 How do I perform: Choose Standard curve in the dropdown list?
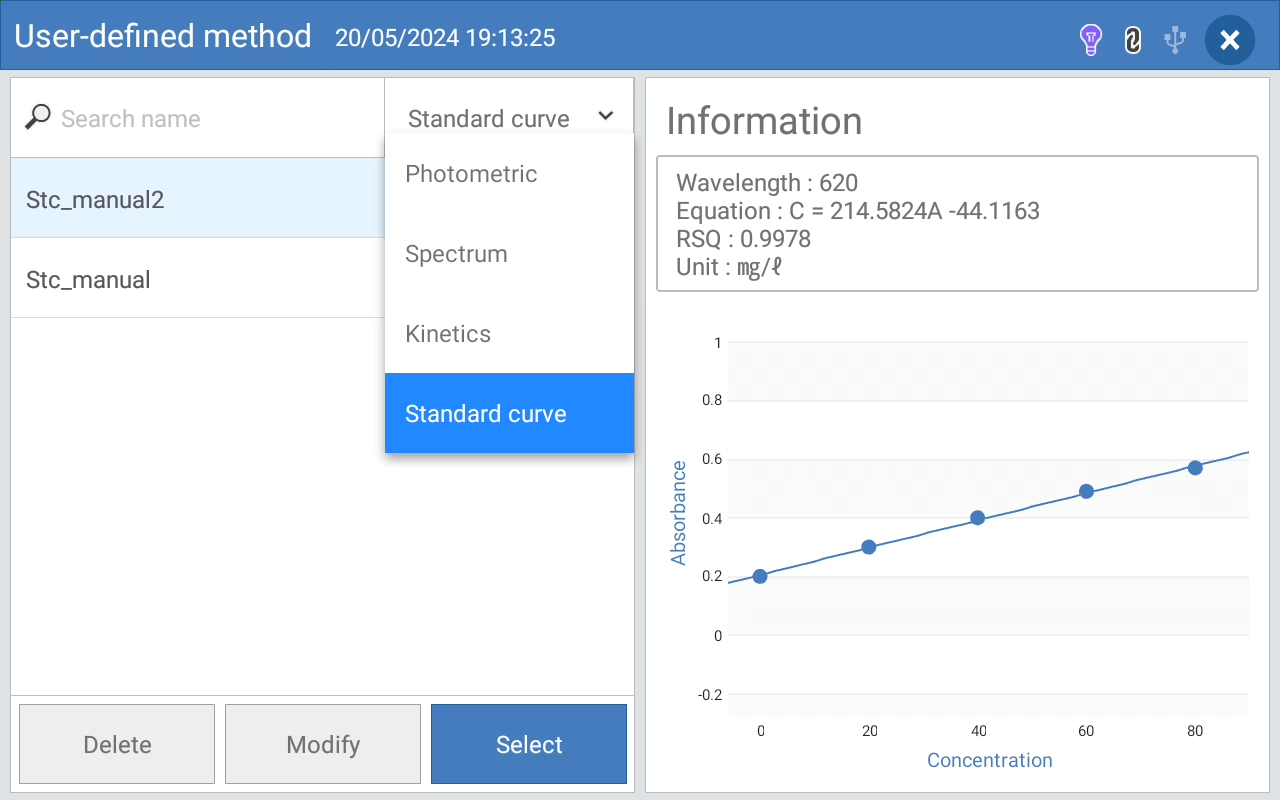509,414
